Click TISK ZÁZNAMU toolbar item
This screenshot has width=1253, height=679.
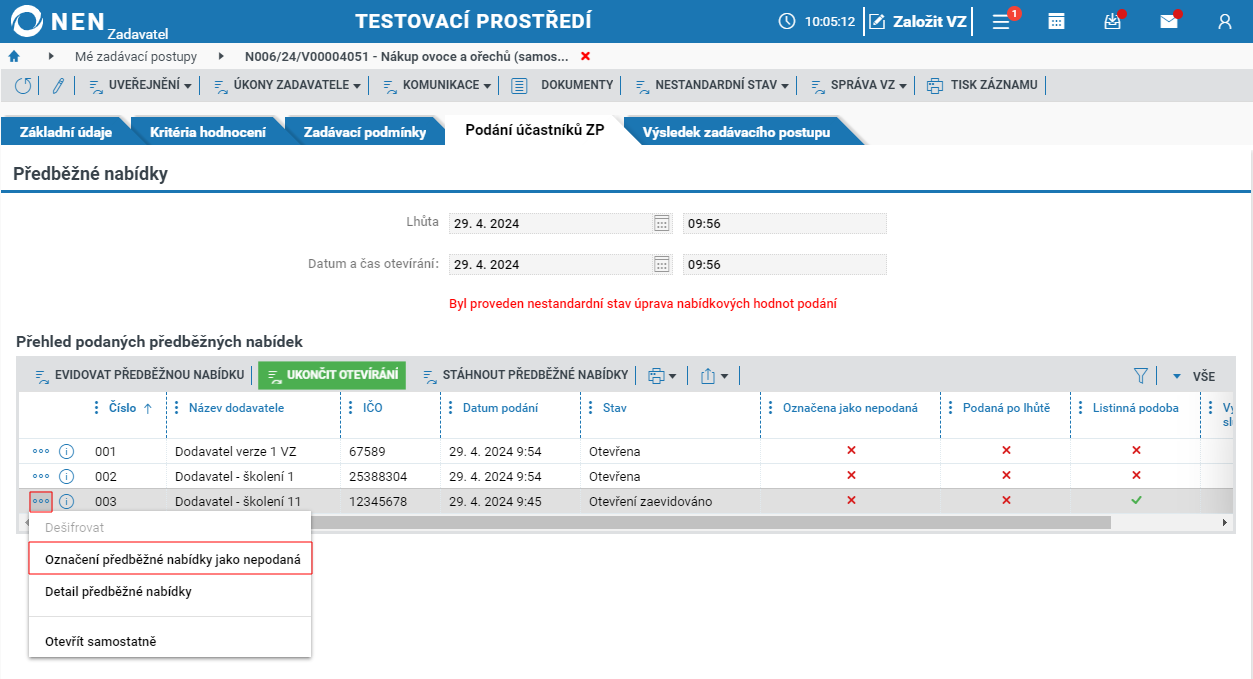pyautogui.click(x=983, y=86)
